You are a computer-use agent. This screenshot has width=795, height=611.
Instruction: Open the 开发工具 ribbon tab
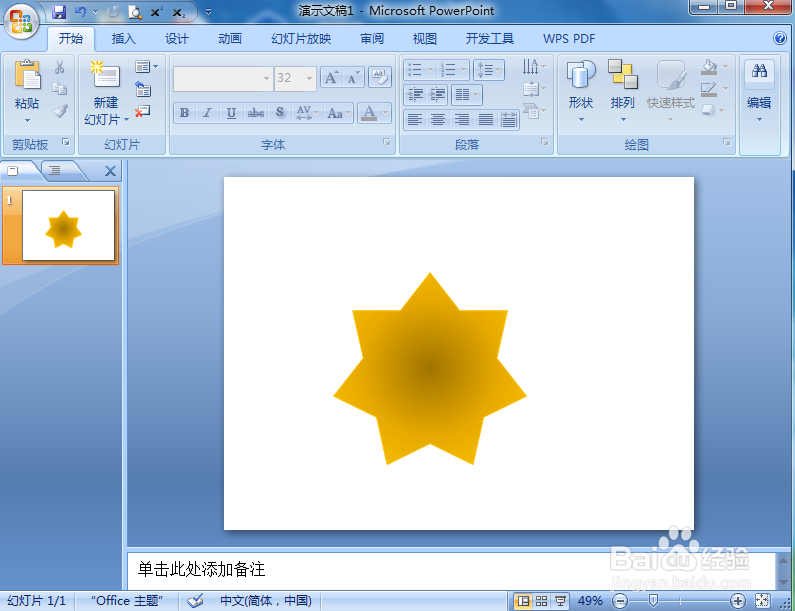490,39
